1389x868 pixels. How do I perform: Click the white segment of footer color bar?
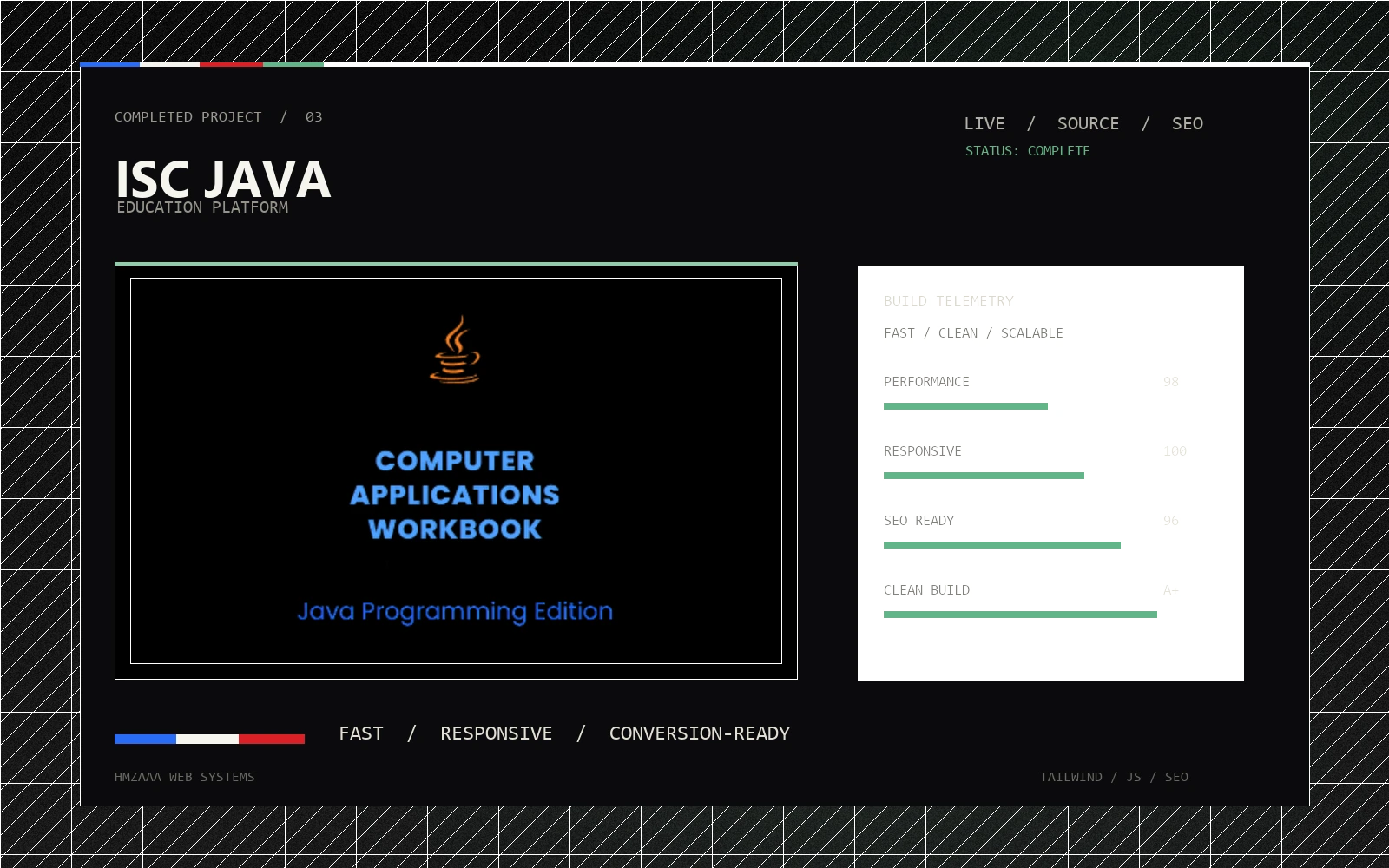(207, 739)
